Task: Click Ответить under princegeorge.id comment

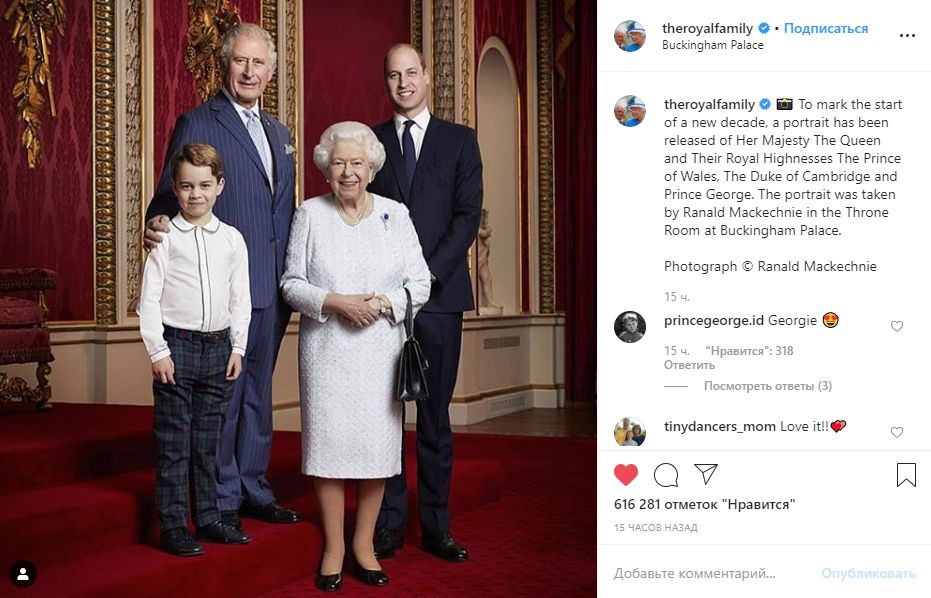Action: (689, 365)
